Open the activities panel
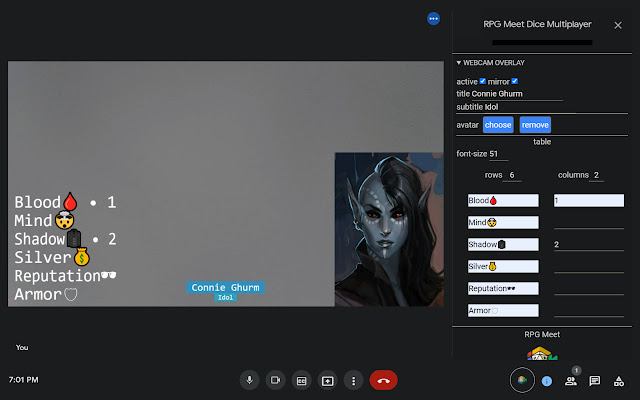Image resolution: width=640 pixels, height=400 pixels. pyautogui.click(x=619, y=381)
